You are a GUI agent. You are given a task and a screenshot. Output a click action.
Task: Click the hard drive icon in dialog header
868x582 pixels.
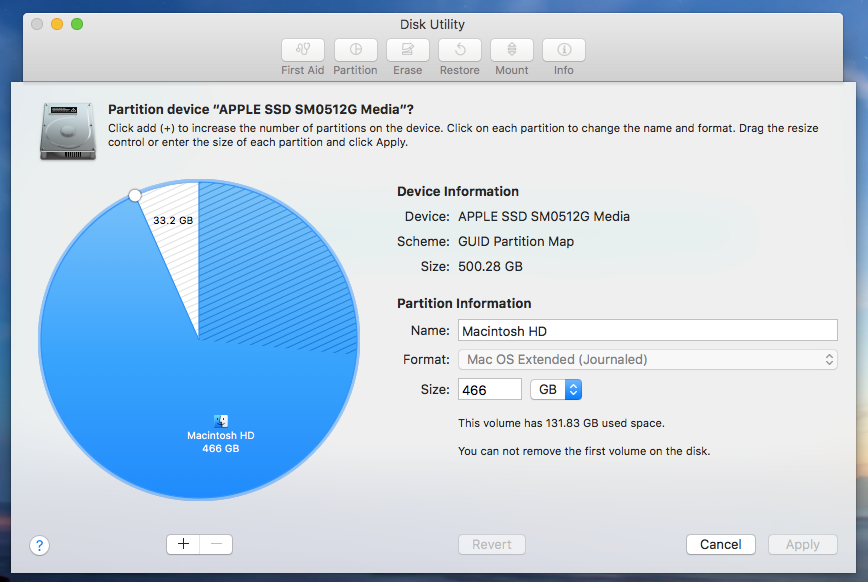tap(68, 130)
